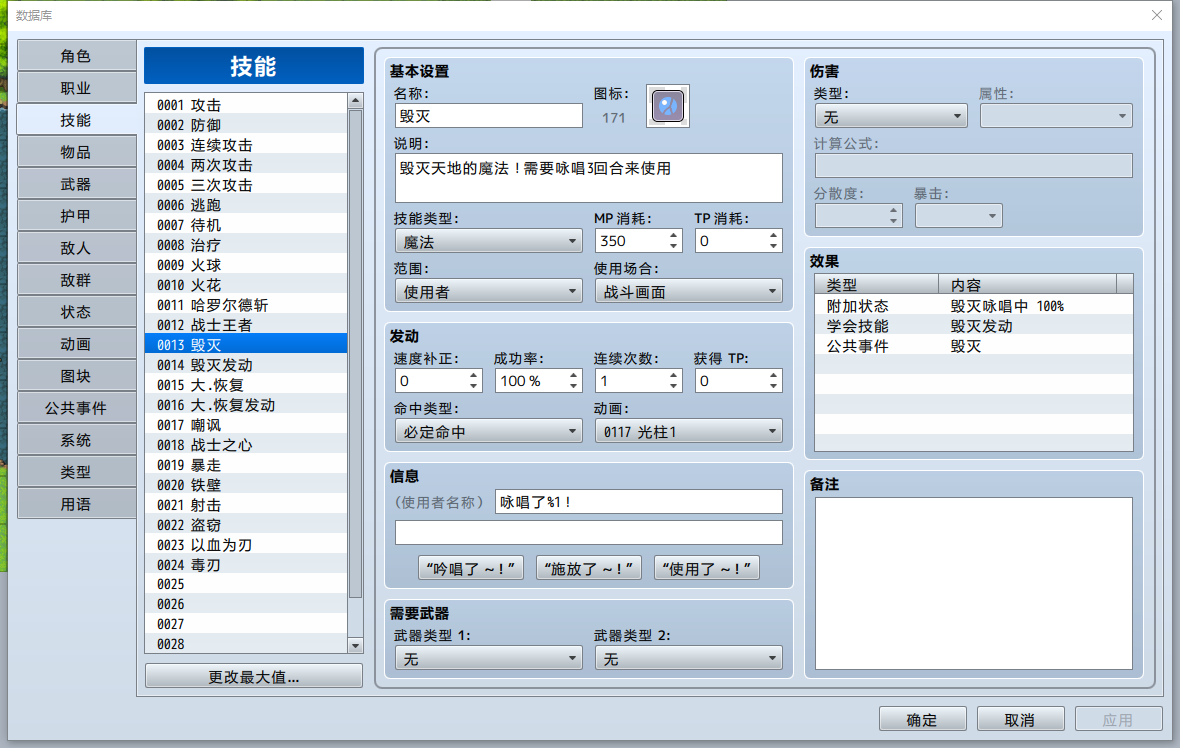Select the 学会技能 毁灭发动 effect row

[974, 326]
